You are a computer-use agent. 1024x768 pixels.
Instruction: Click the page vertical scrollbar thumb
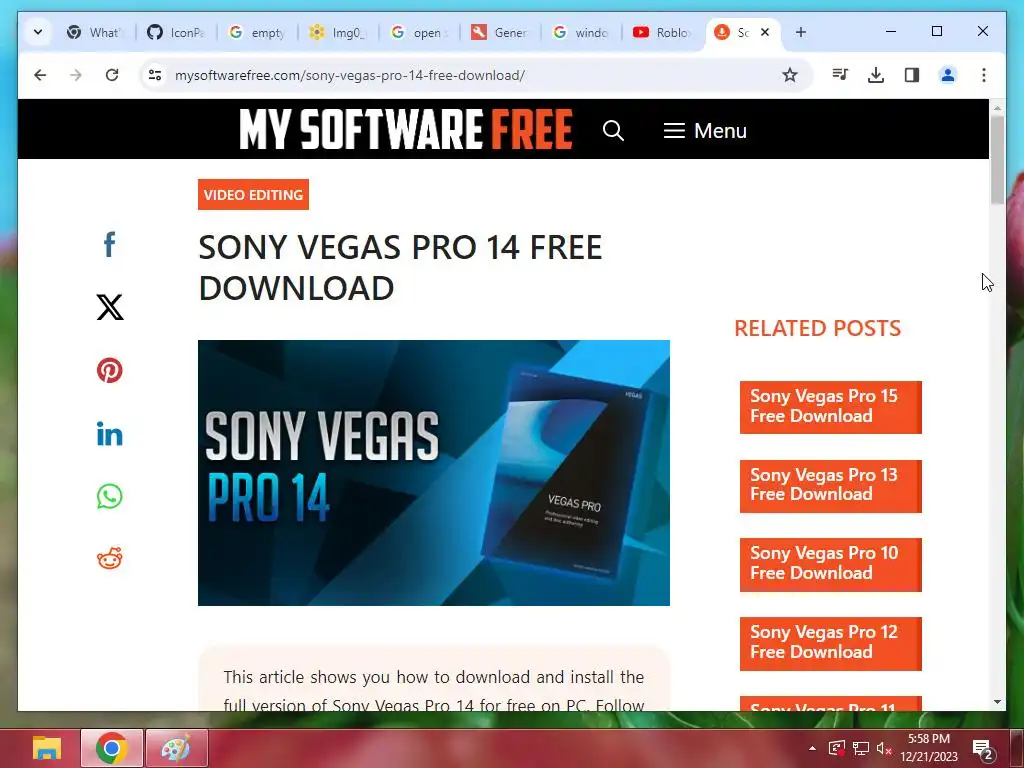(x=997, y=160)
